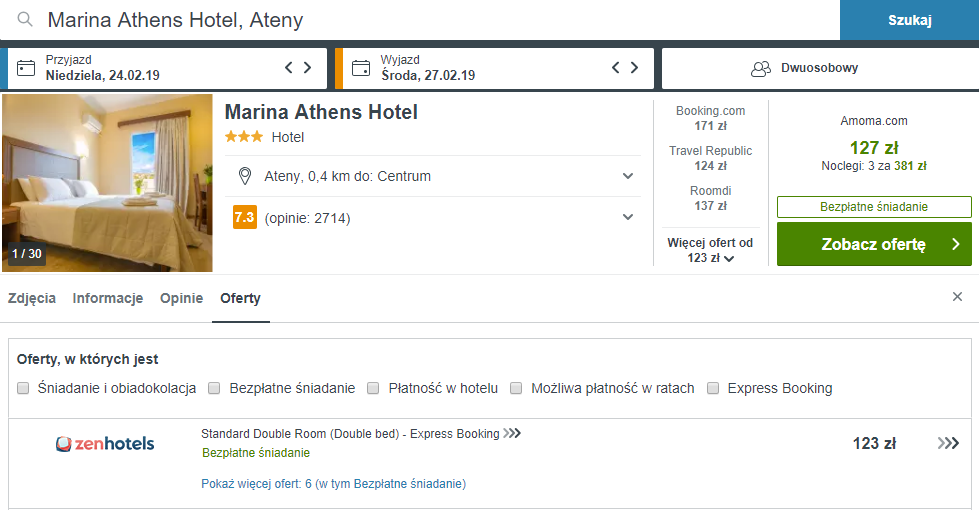Expand the opinie reviews chevron

(628, 217)
